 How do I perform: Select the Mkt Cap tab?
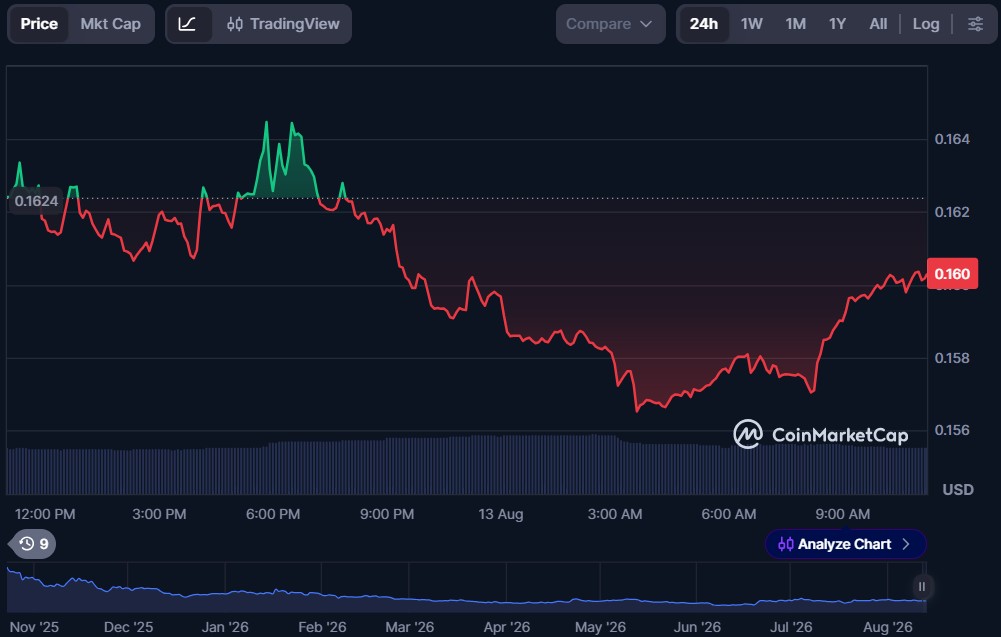pos(110,24)
